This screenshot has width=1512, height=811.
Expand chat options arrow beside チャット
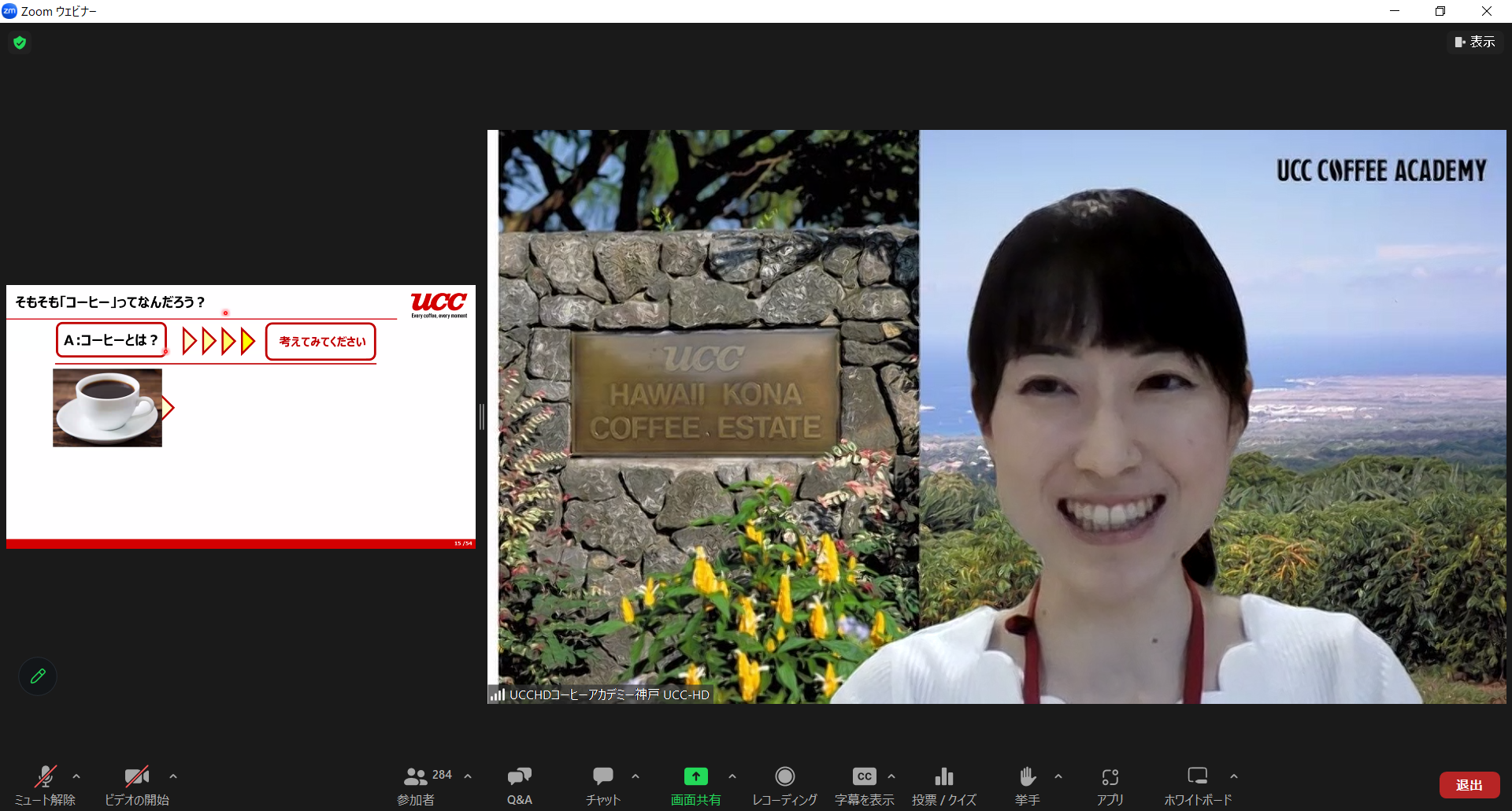coord(636,776)
